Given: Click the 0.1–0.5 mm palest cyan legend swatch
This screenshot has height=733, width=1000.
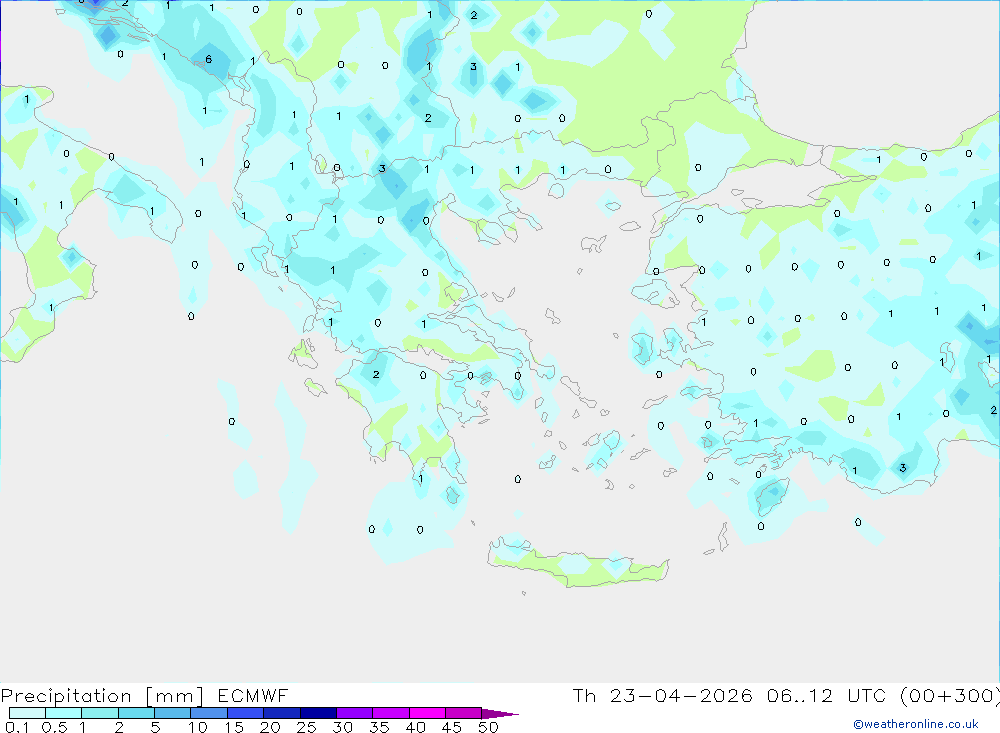Looking at the screenshot, I should click(27, 713).
